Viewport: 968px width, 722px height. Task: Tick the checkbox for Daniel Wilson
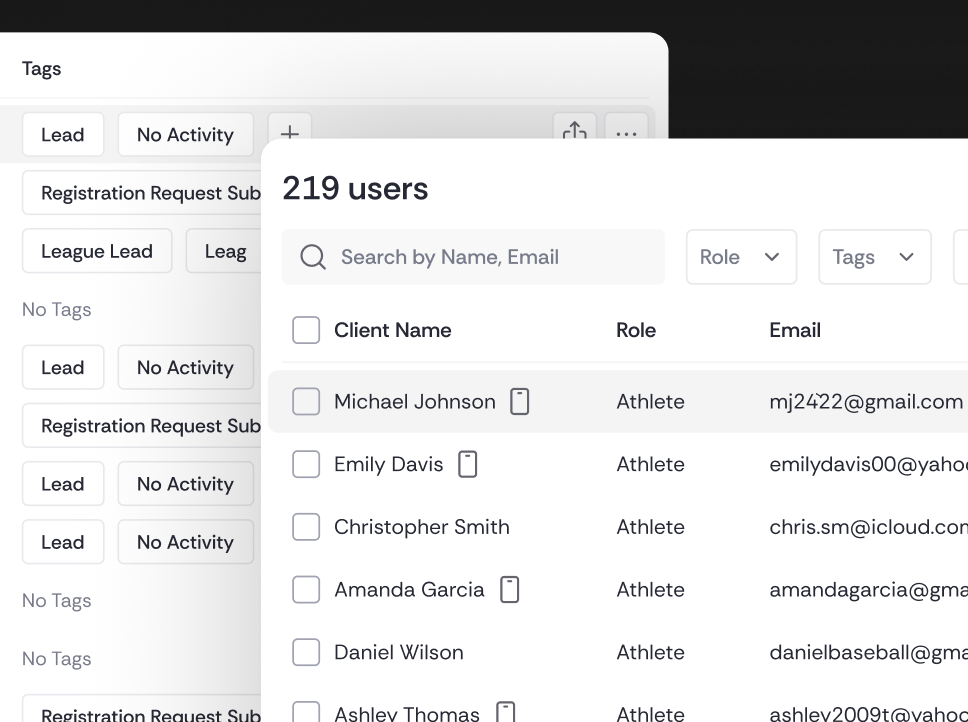(306, 653)
